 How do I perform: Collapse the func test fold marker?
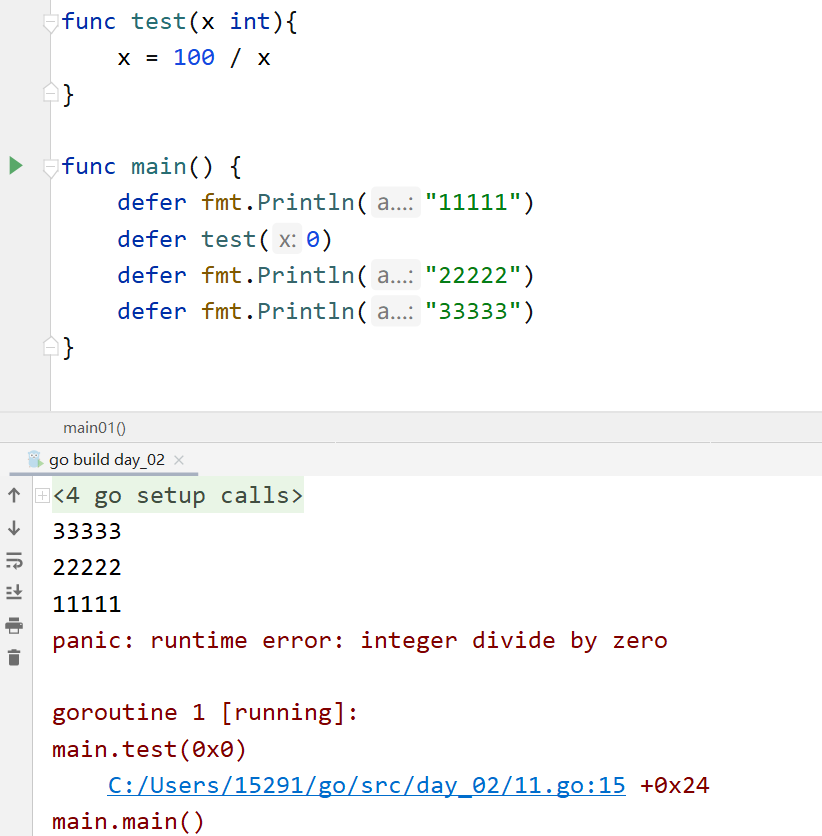click(51, 23)
